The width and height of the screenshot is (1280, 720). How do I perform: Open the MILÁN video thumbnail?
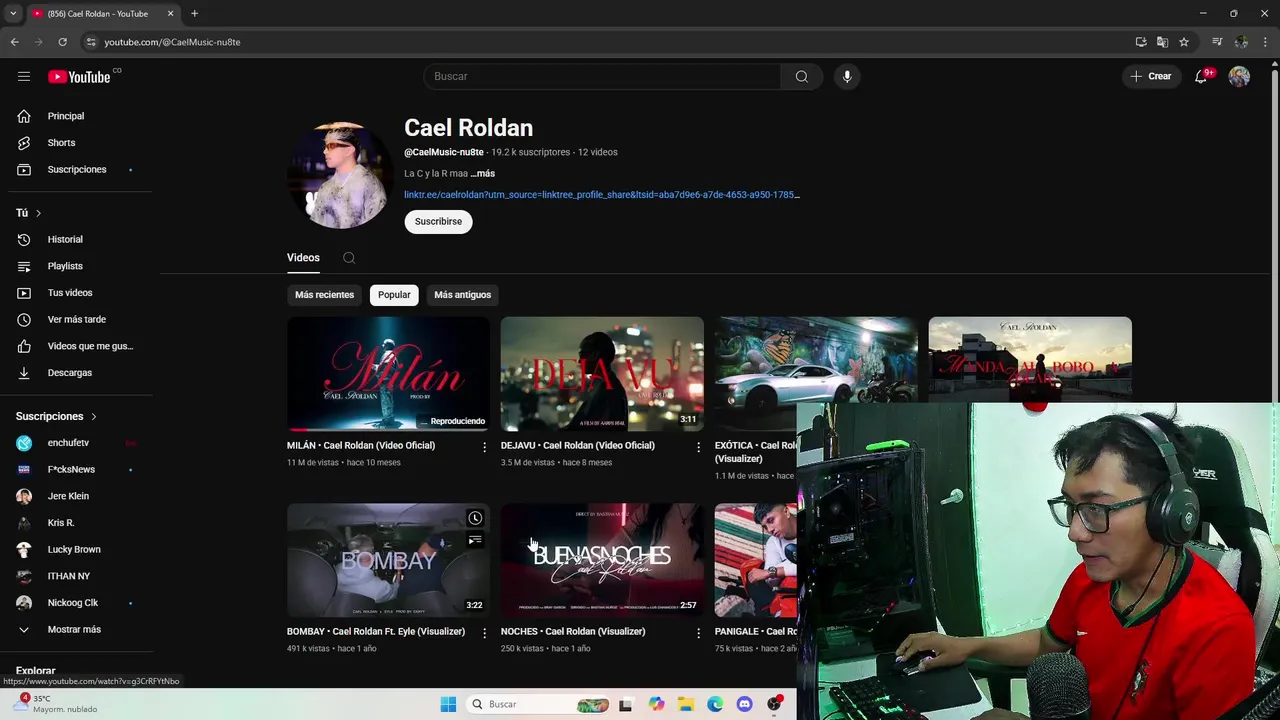pyautogui.click(x=388, y=374)
